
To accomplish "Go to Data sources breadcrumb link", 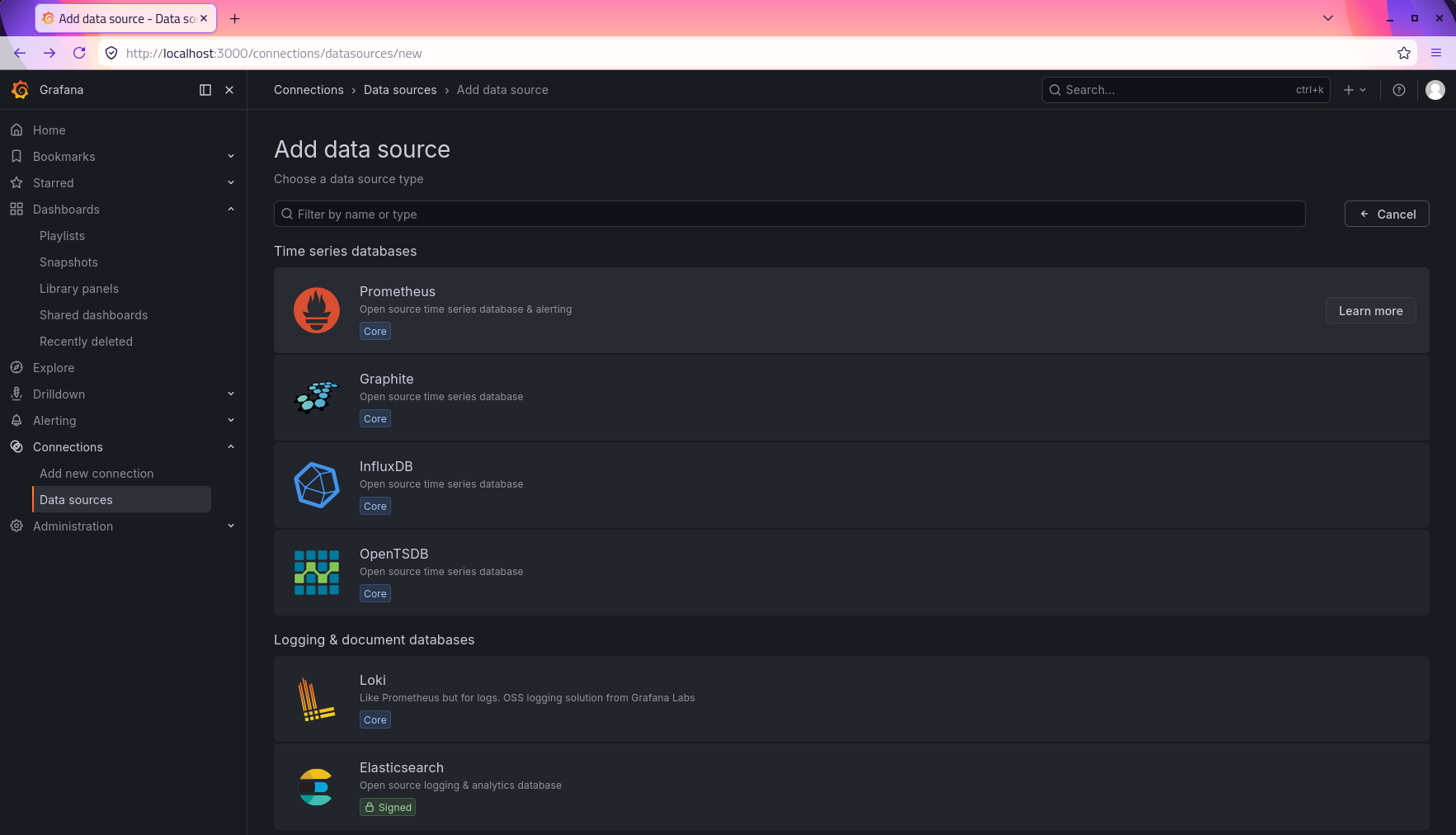I will coord(400,90).
